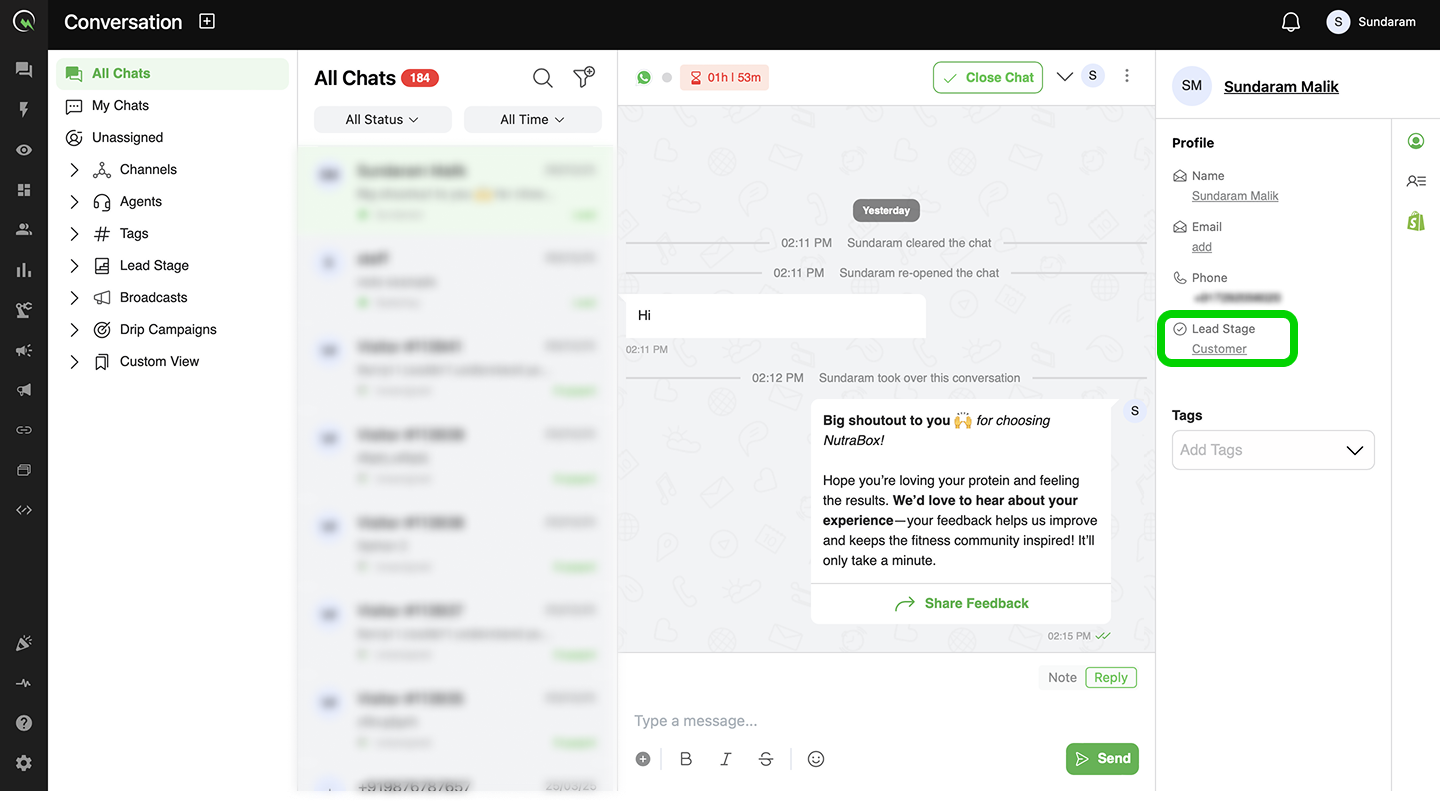Click the search chats magnifier icon
This screenshot has width=1440, height=801.
pyautogui.click(x=543, y=78)
